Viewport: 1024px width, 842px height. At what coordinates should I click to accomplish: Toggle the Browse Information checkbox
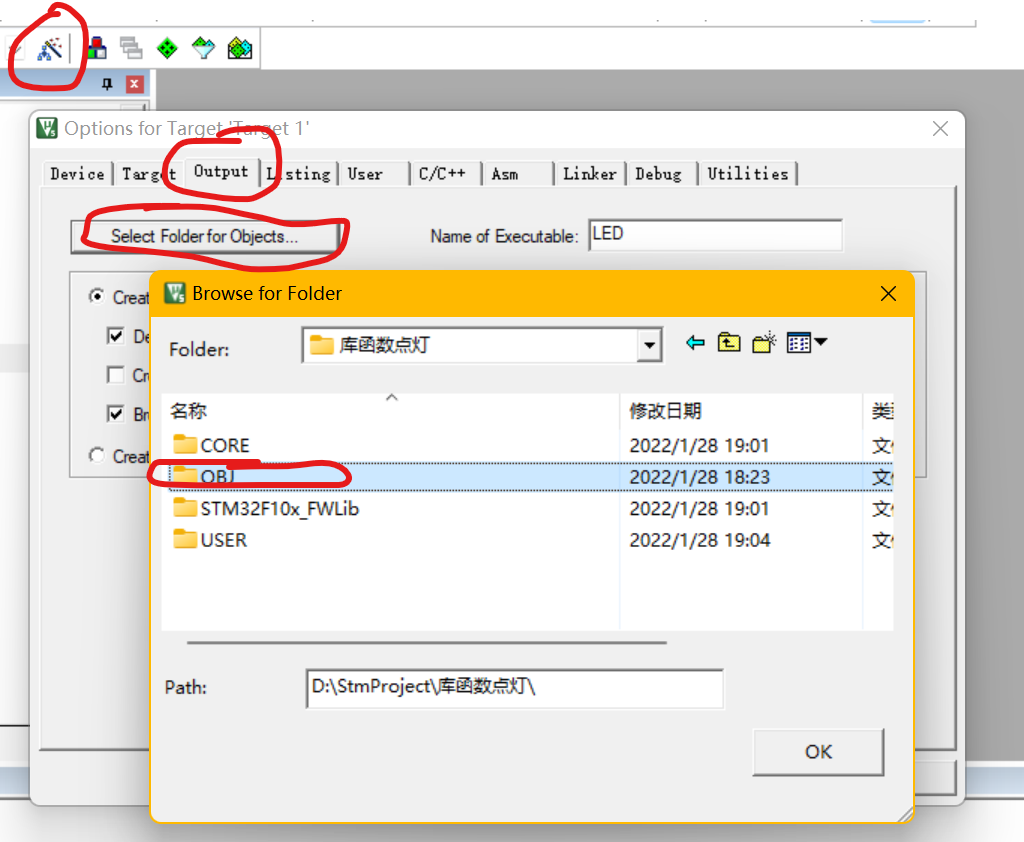116,413
